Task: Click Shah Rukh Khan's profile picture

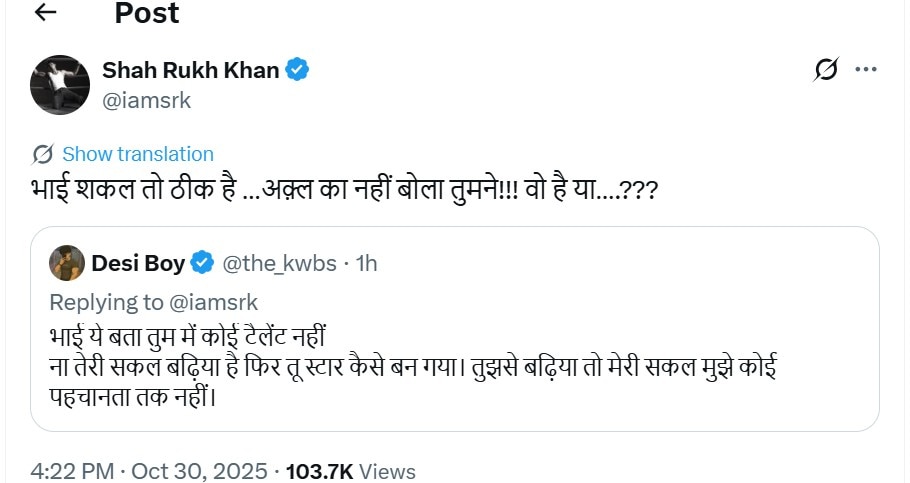Action: 61,84
